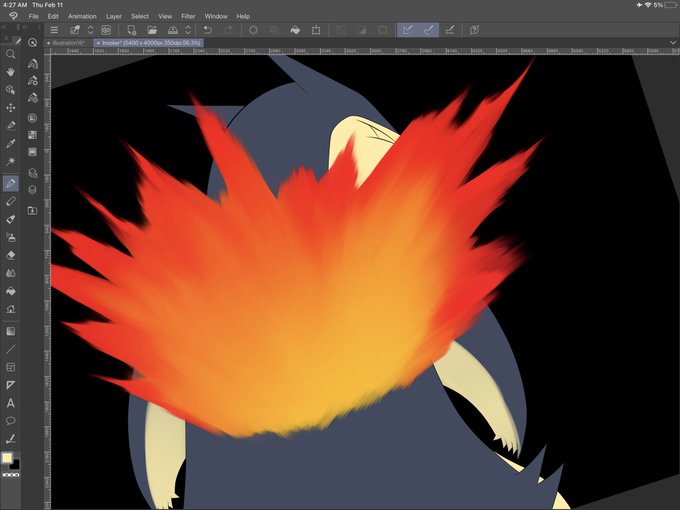Select the Selection pen tool
Viewport: 680px width, 510px height.
(10, 125)
